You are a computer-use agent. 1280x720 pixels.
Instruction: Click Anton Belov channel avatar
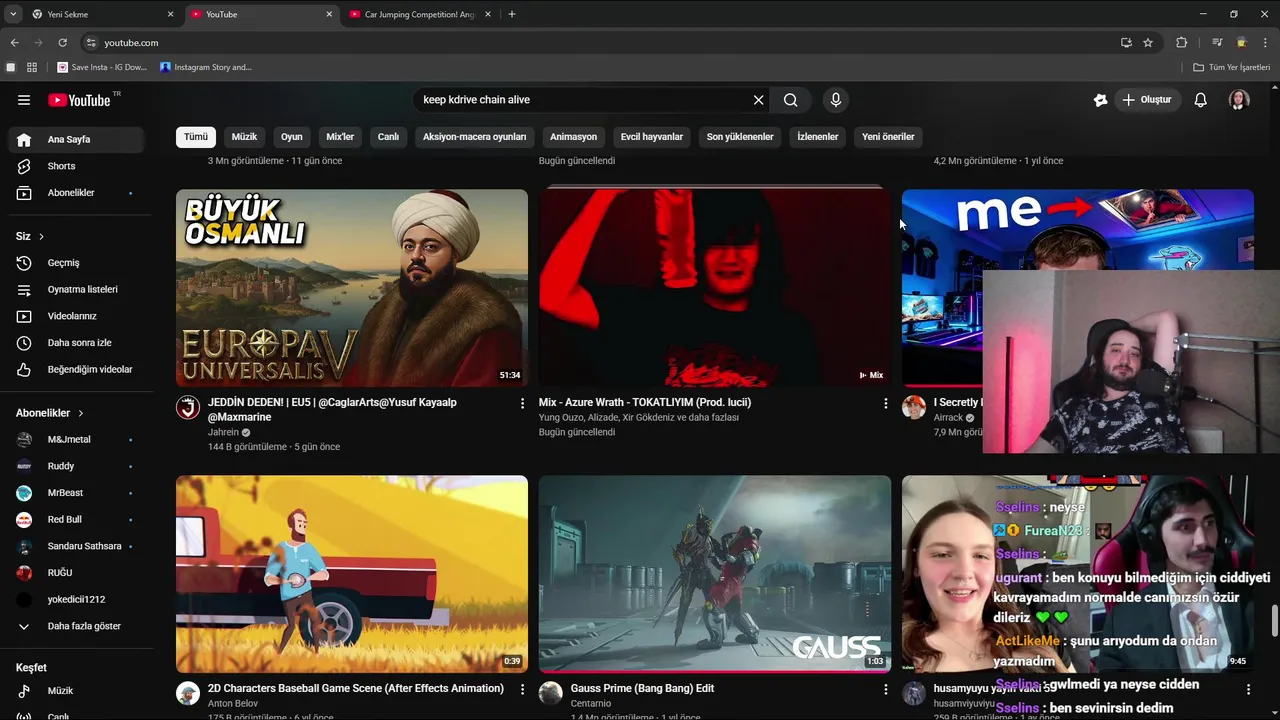tap(188, 693)
